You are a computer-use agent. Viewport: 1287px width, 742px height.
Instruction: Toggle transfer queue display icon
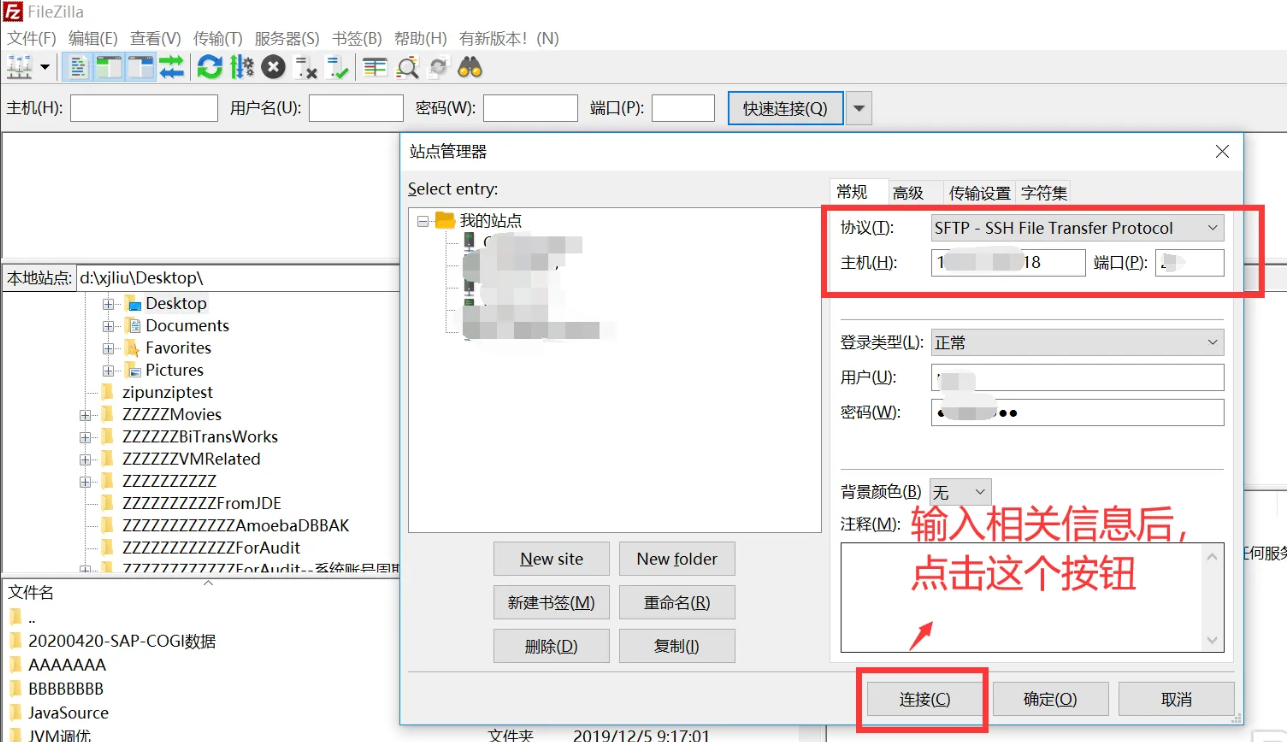coord(171,67)
